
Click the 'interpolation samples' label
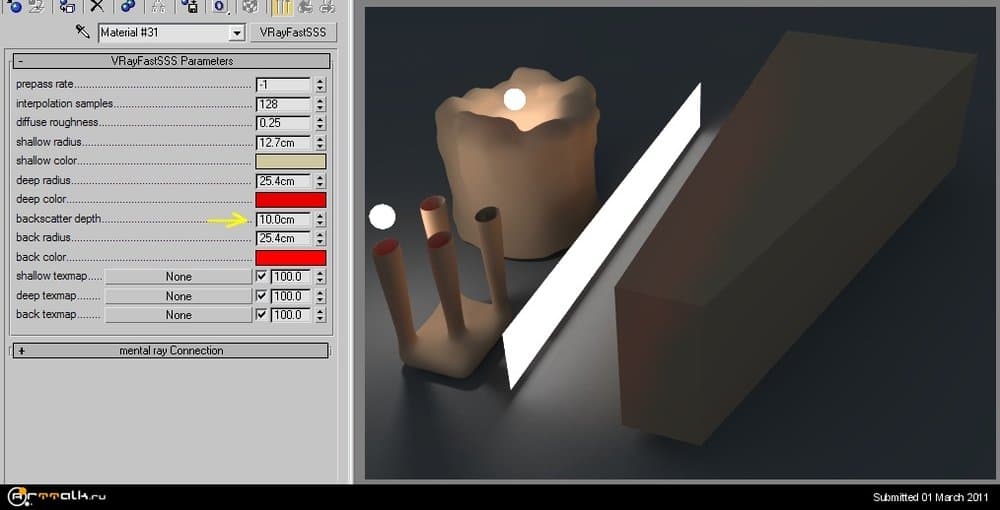pos(64,103)
